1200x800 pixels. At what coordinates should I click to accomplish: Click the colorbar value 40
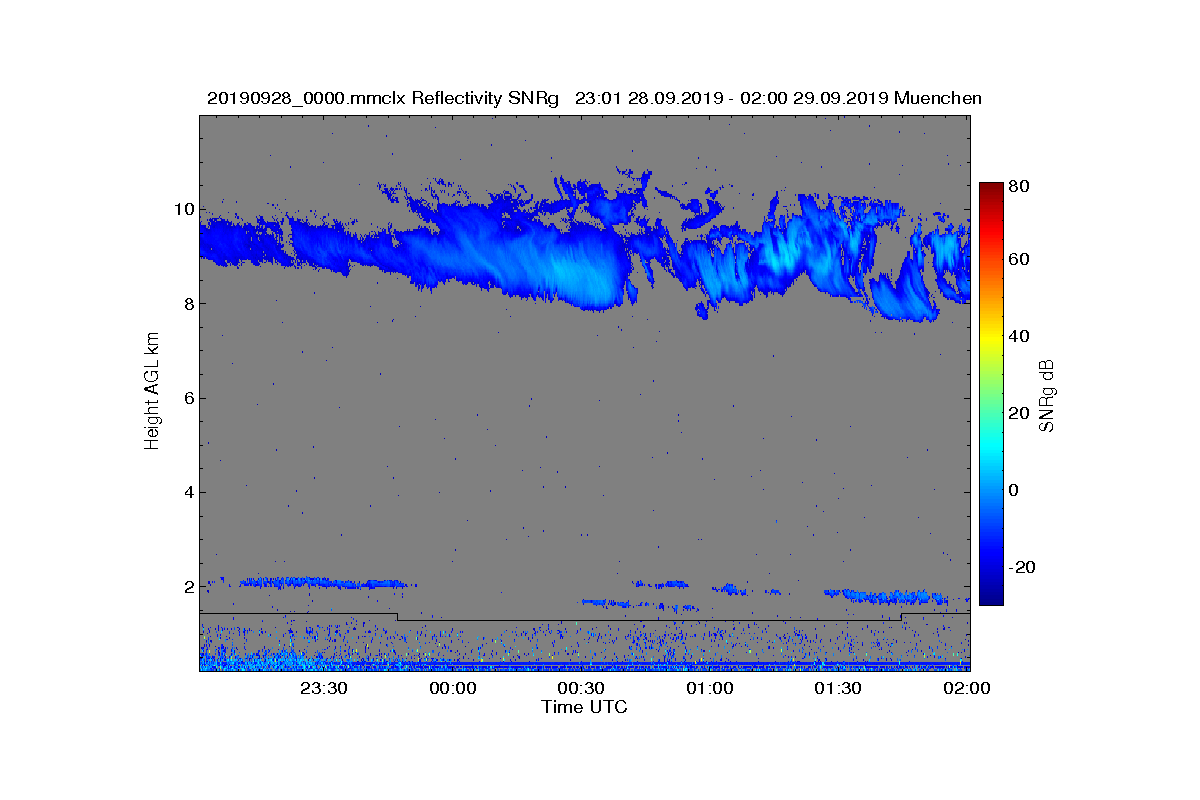tap(1020, 336)
